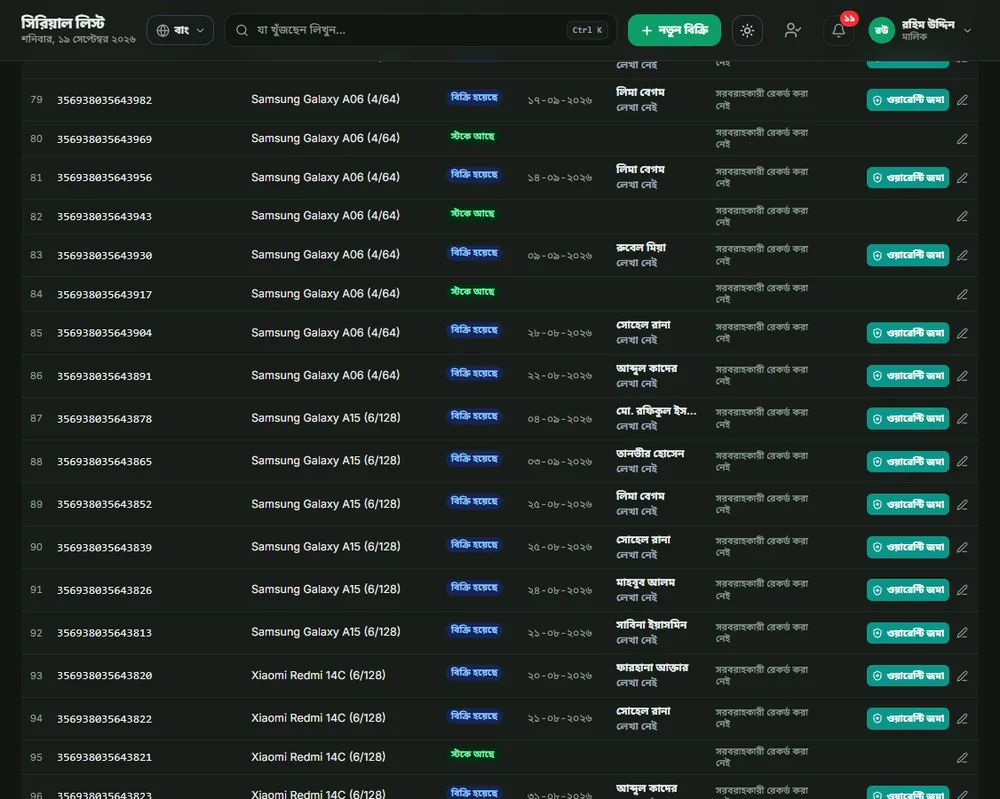This screenshot has width=1000, height=799.
Task: Click warranty claim button in row 94
Action: click(908, 719)
